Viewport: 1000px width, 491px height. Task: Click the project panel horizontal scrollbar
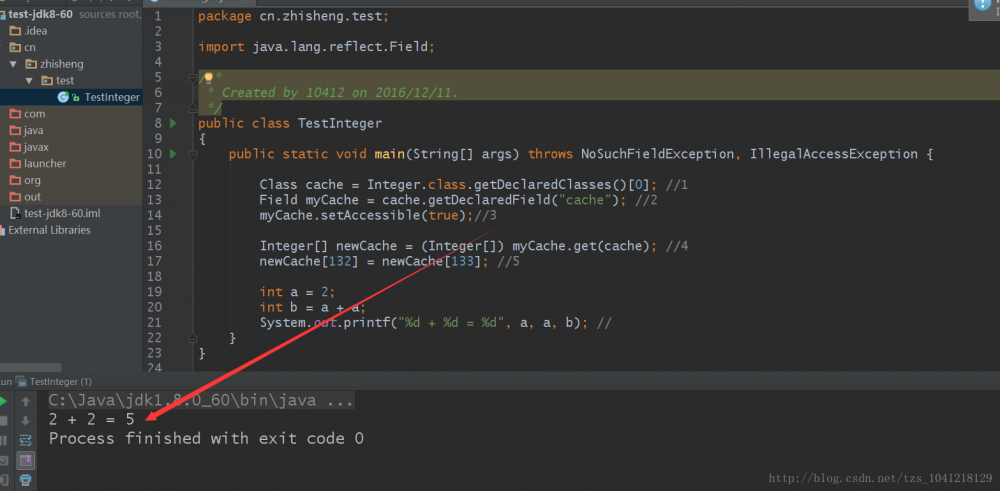tap(30, 367)
